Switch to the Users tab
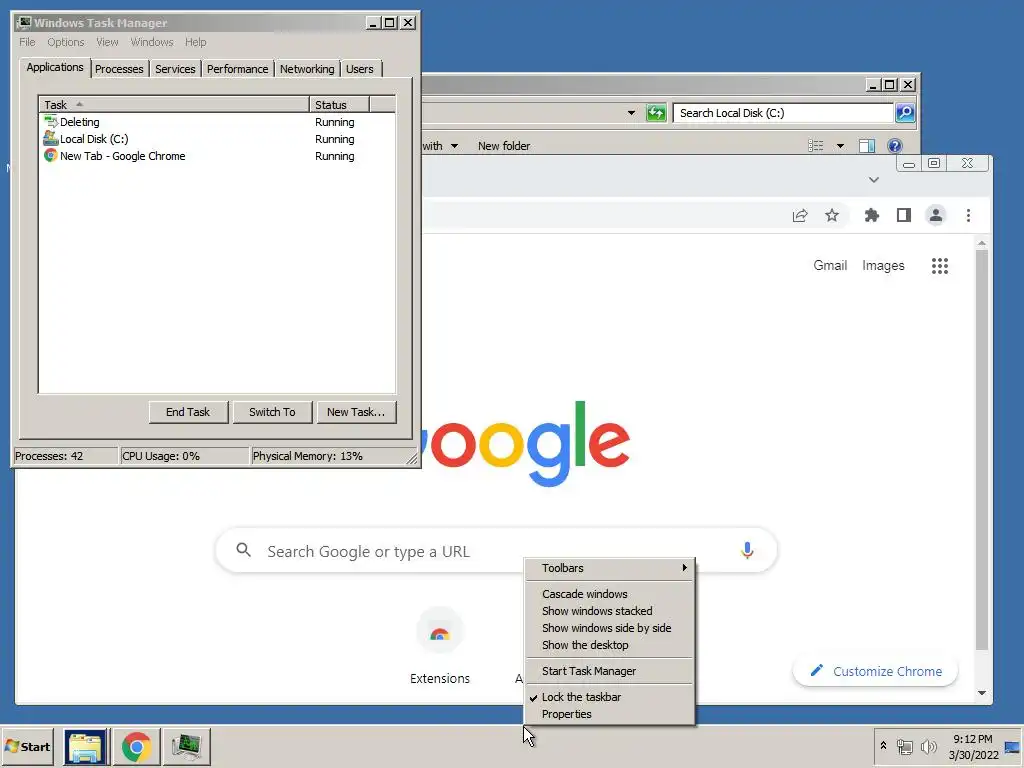This screenshot has width=1024, height=768. pyautogui.click(x=360, y=69)
